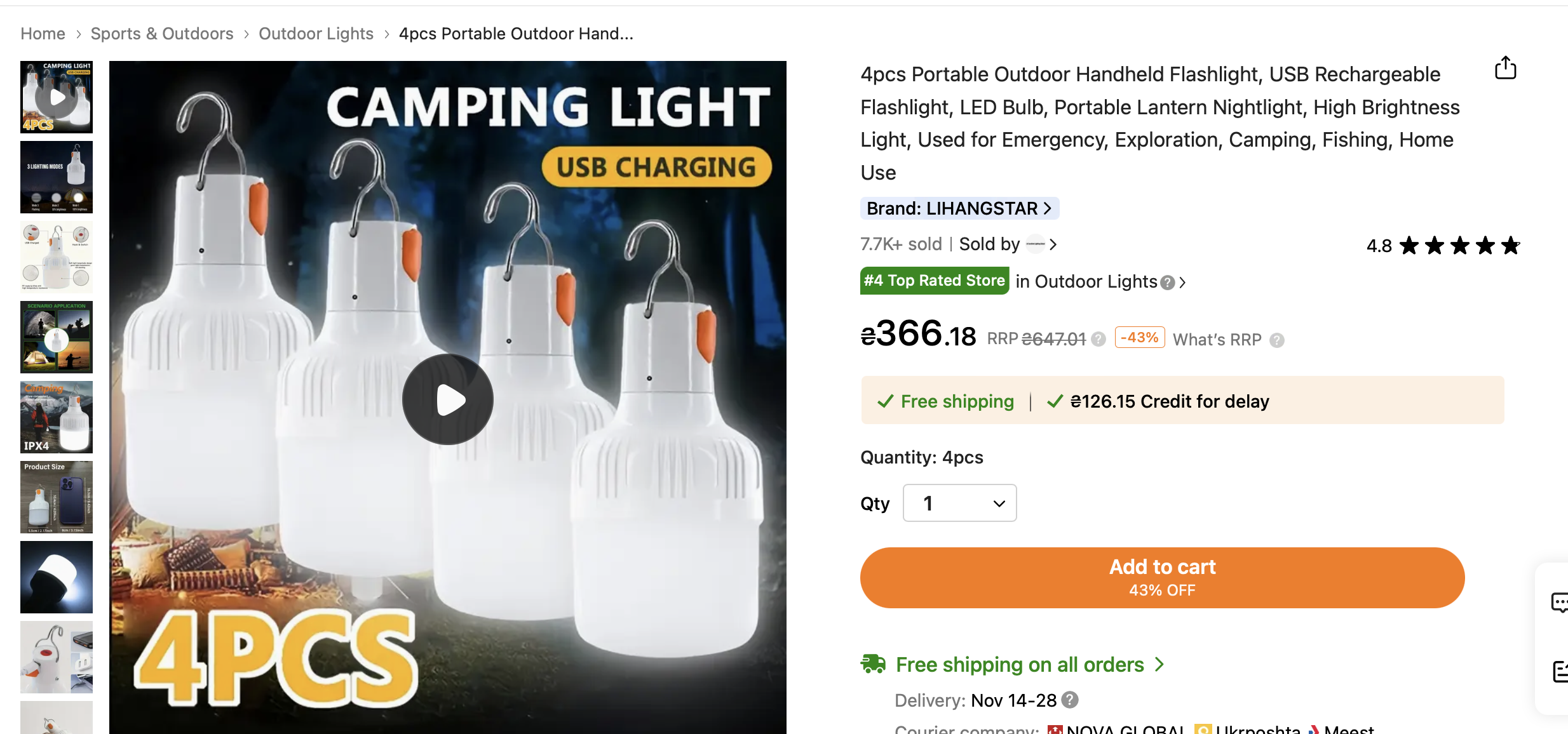Expand Free shipping on all orders details
This screenshot has width=1568, height=734.
point(1159,664)
